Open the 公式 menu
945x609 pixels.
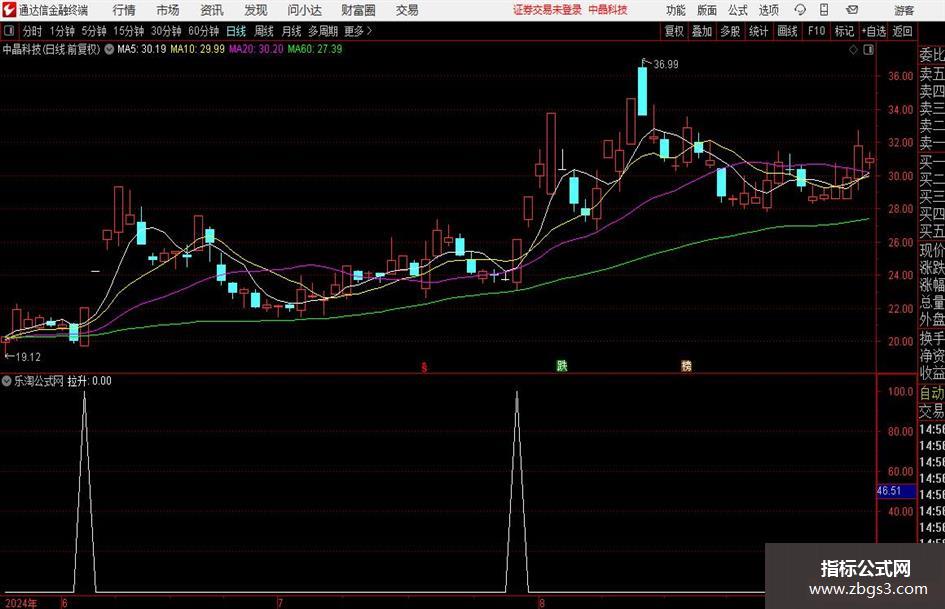[x=738, y=10]
